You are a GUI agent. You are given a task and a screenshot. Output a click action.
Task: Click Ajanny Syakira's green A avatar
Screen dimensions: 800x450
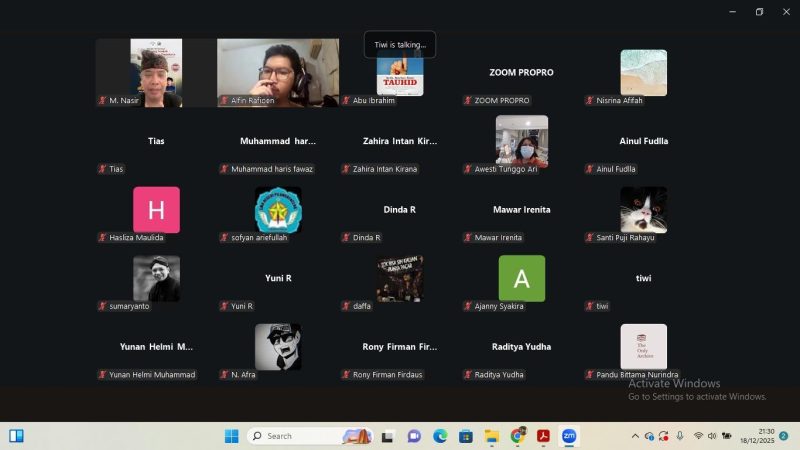(x=521, y=278)
